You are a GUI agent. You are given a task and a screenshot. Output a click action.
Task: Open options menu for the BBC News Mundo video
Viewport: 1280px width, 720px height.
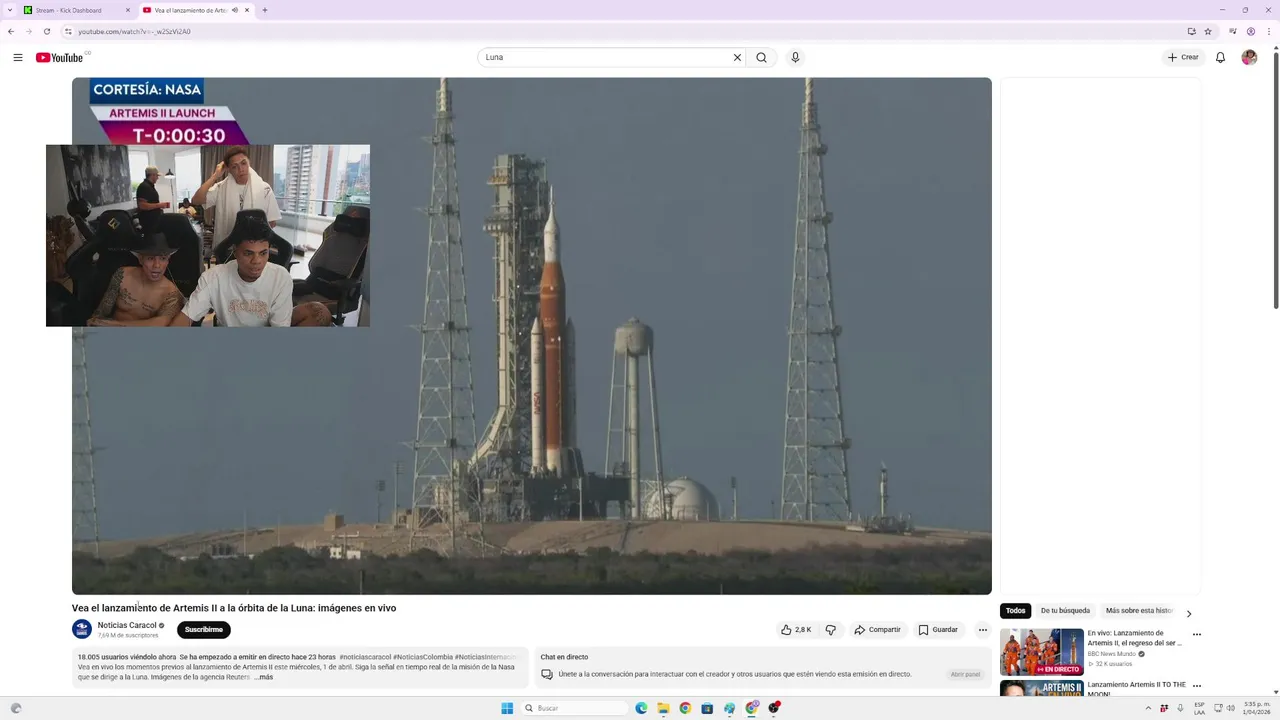click(x=1197, y=634)
